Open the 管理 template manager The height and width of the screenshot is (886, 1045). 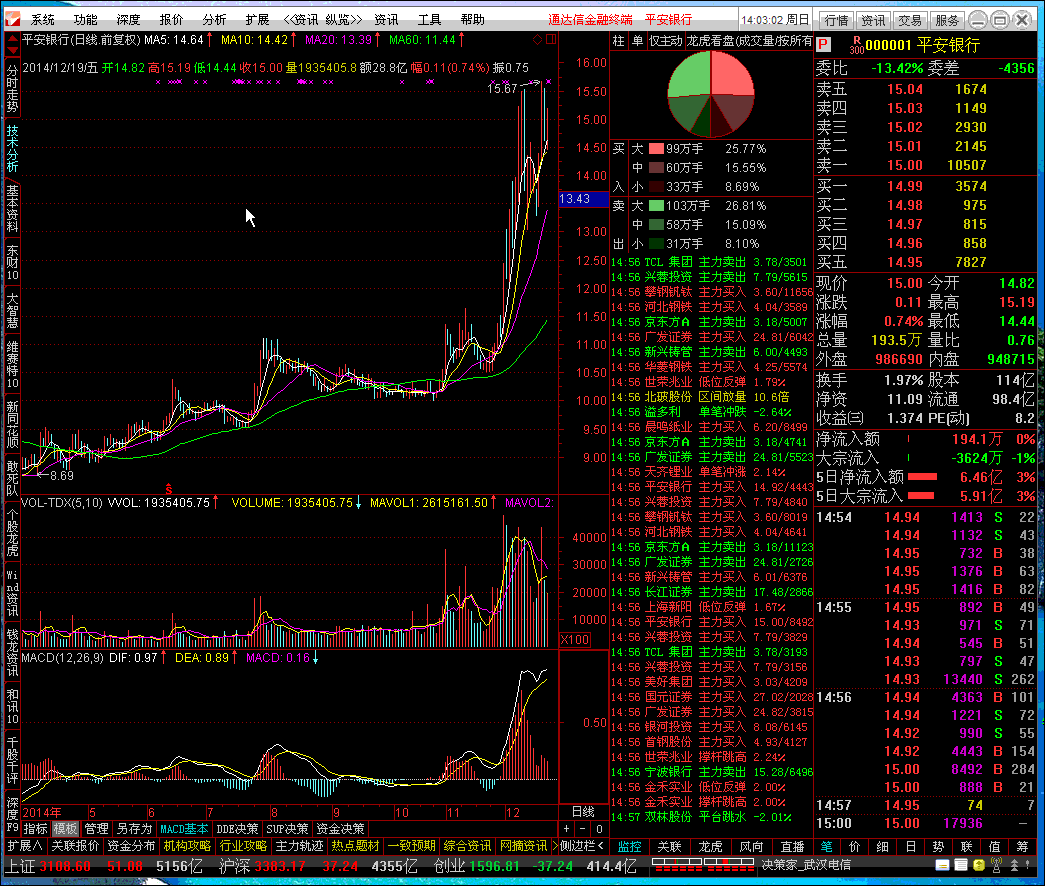click(96, 829)
